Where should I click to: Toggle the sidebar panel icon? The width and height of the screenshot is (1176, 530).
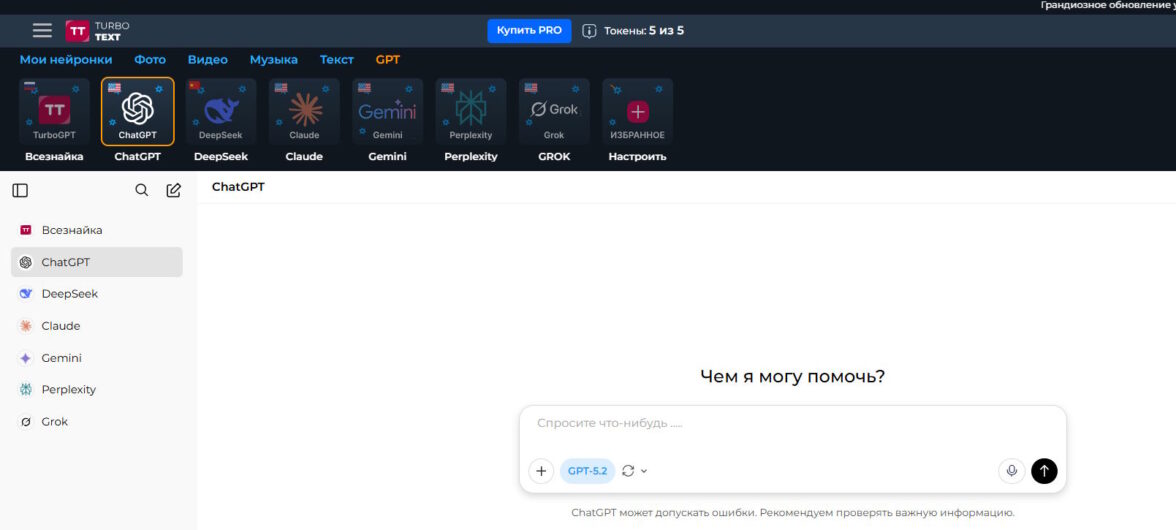tap(20, 190)
